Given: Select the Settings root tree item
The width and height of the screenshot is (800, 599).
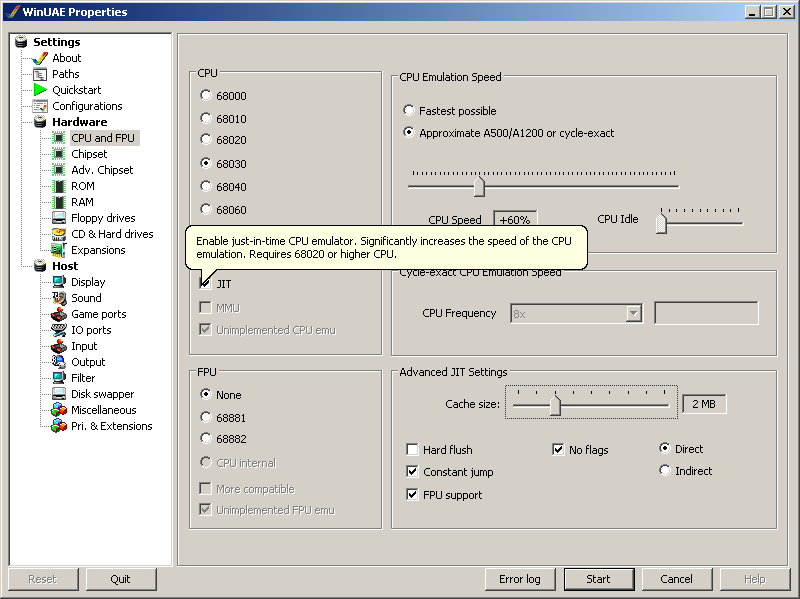Looking at the screenshot, I should point(57,42).
